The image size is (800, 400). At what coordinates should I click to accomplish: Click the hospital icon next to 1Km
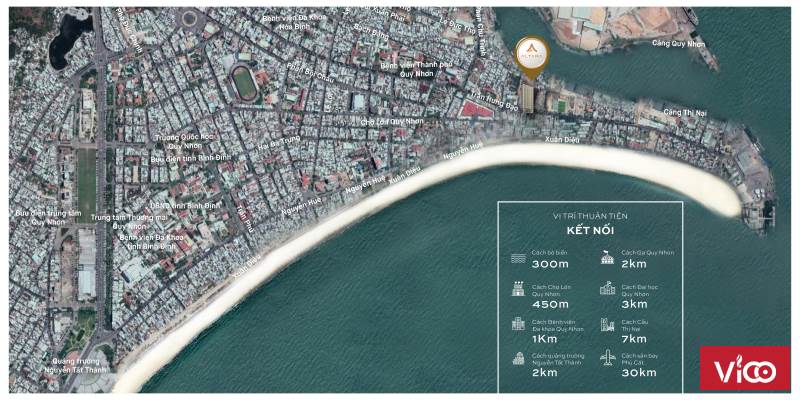(518, 325)
